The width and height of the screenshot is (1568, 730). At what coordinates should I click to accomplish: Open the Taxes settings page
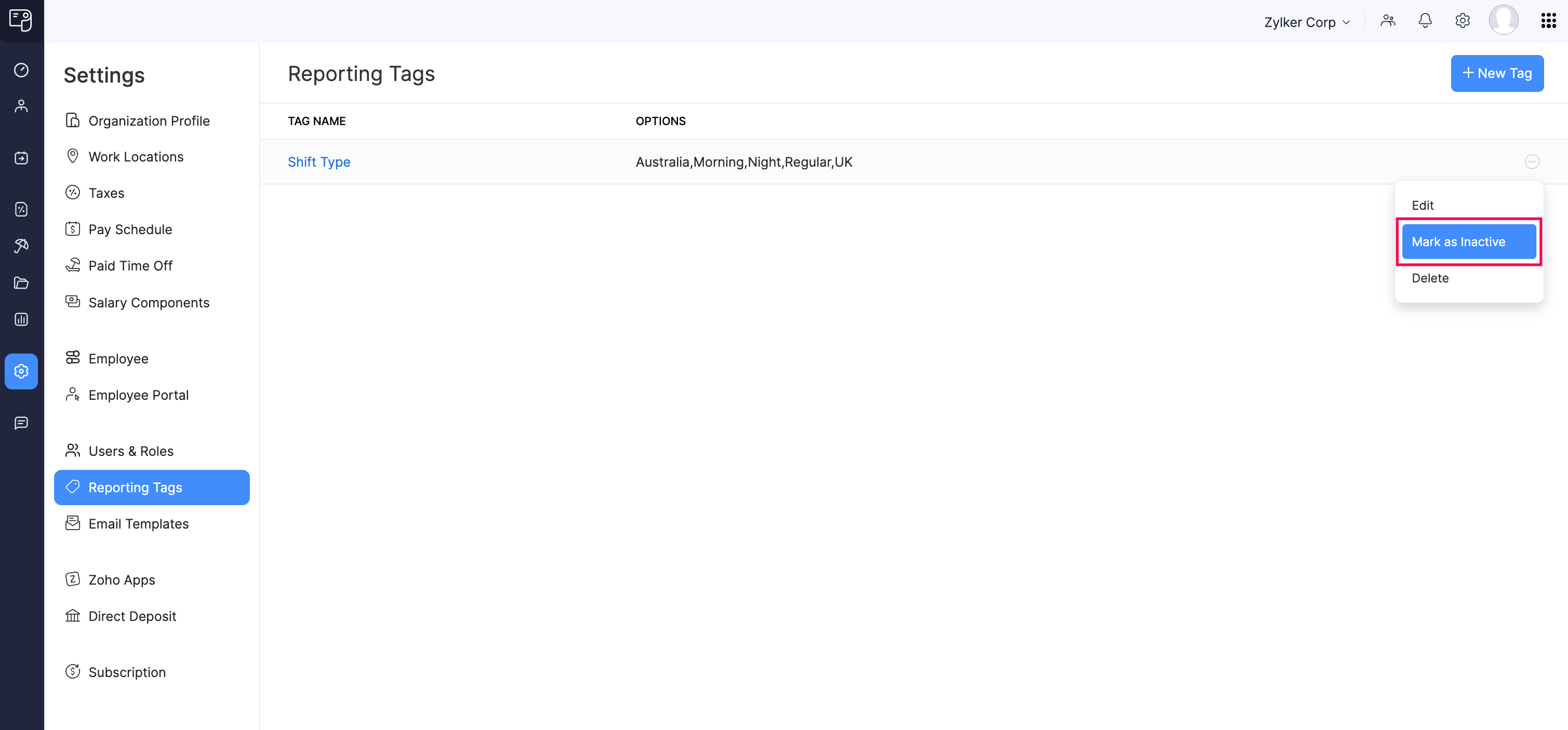pos(152,193)
